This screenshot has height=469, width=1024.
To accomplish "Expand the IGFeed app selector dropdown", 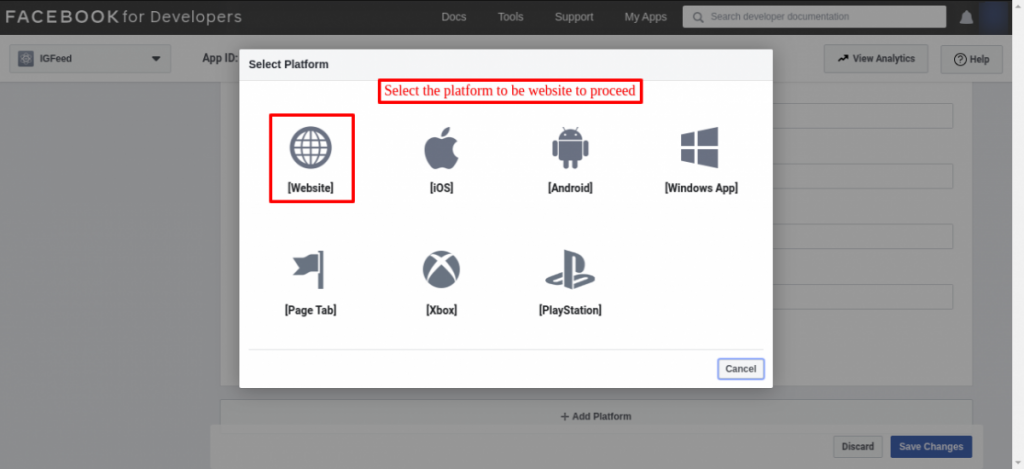I will coord(90,59).
